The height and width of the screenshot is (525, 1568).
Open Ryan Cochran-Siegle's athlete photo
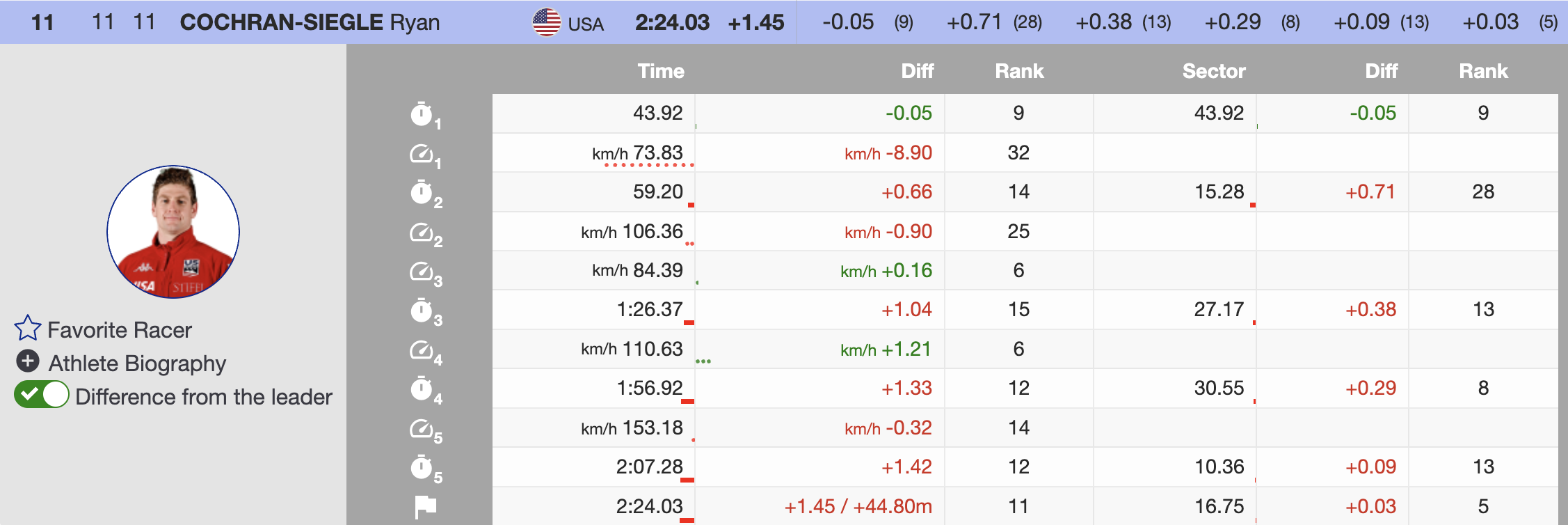[173, 232]
